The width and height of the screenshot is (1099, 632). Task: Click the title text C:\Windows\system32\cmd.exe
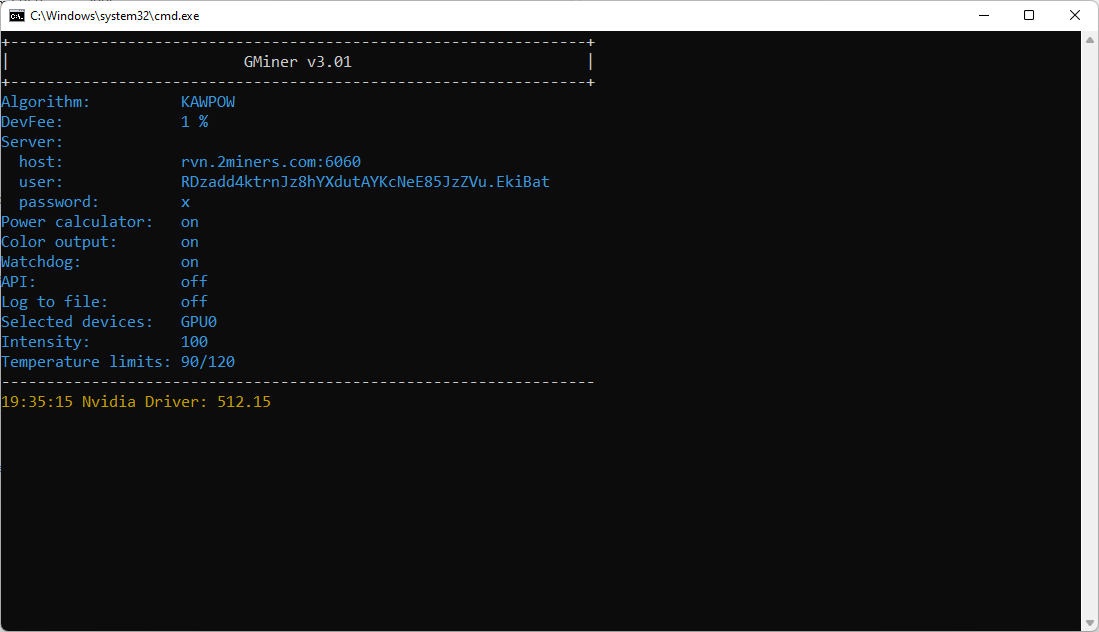(115, 15)
